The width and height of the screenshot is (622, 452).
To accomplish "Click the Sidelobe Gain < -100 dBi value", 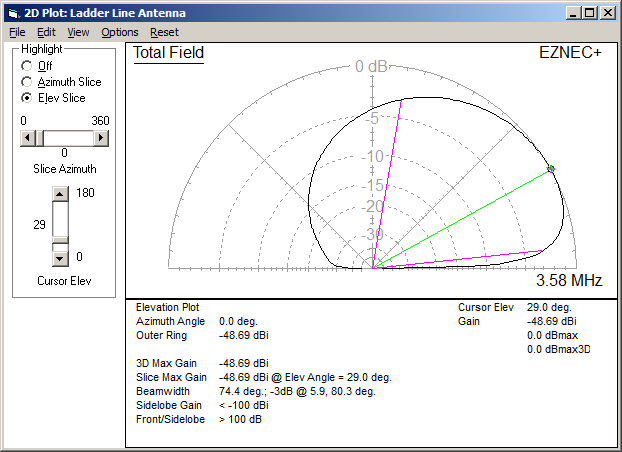I will [244, 405].
